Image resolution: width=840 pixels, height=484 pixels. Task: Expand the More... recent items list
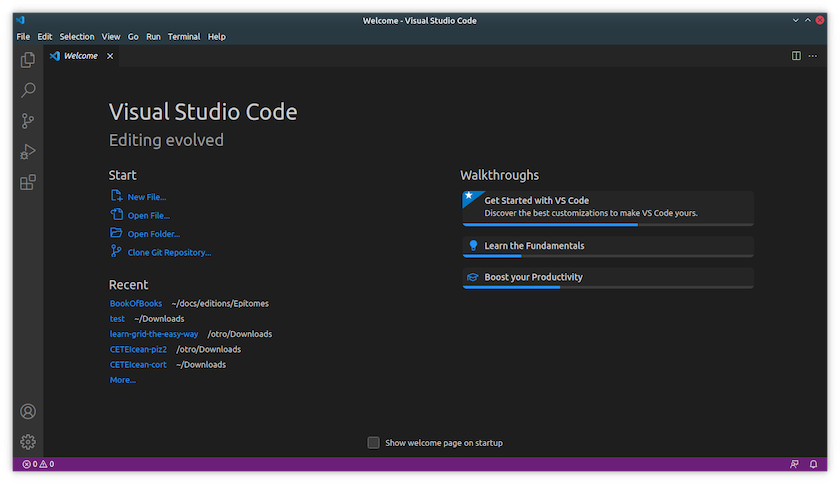(122, 380)
